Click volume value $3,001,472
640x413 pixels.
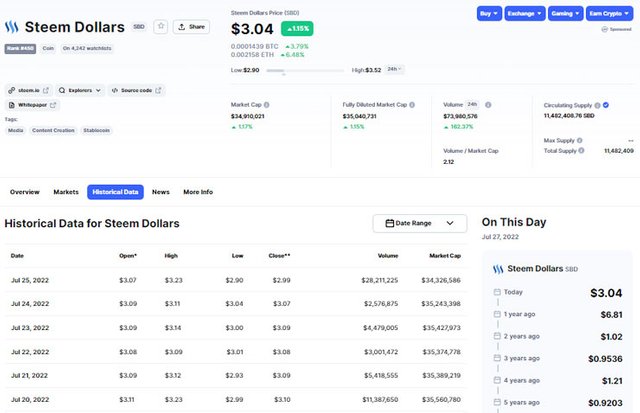(x=380, y=352)
